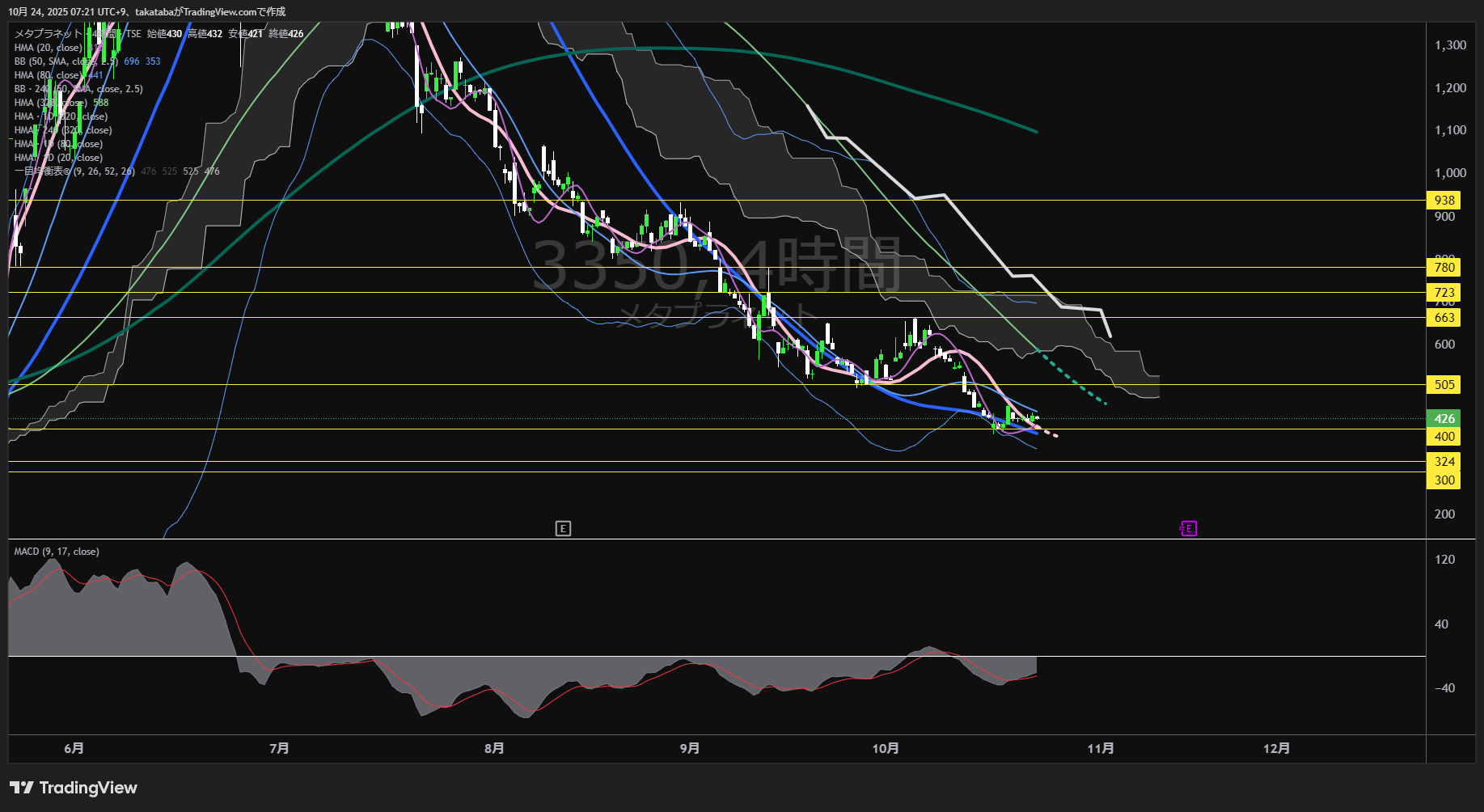Click the yellow 324 price label
The width and height of the screenshot is (1484, 812).
click(x=1444, y=461)
